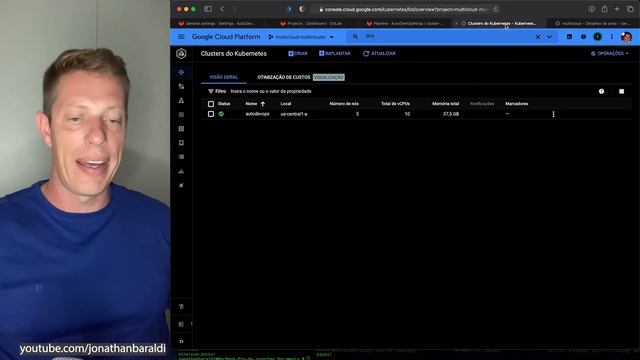Tick the checkbox for the autodevops cluster
This screenshot has width=640, height=360.
point(211,114)
